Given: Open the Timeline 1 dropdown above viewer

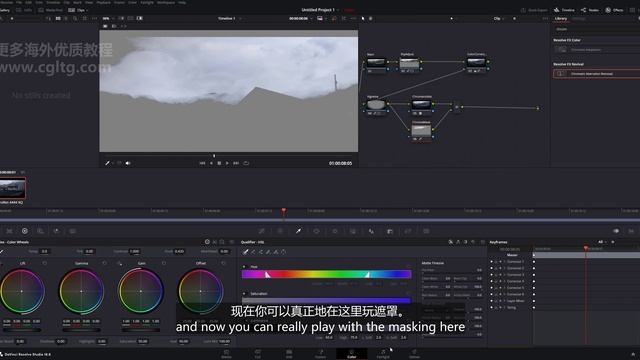Looking at the screenshot, I should click(229, 18).
